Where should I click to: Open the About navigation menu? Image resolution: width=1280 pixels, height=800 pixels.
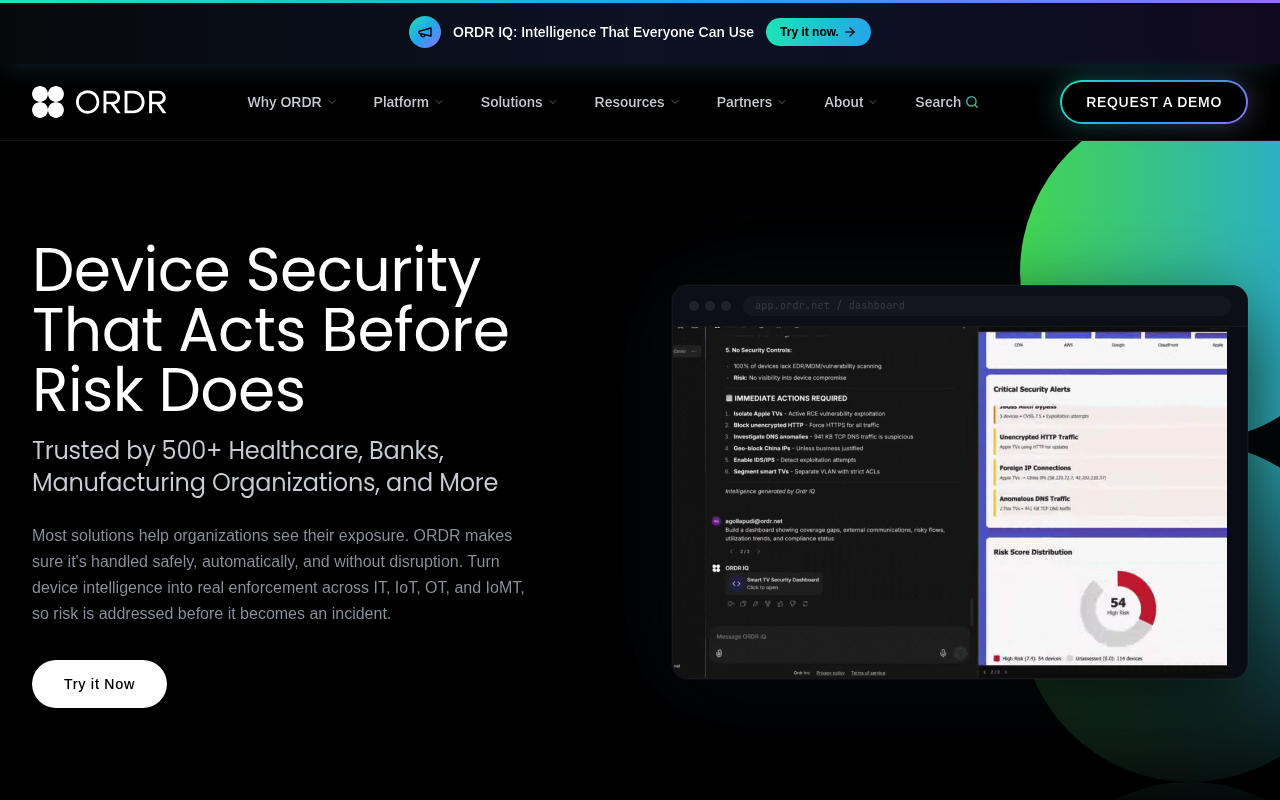[851, 102]
